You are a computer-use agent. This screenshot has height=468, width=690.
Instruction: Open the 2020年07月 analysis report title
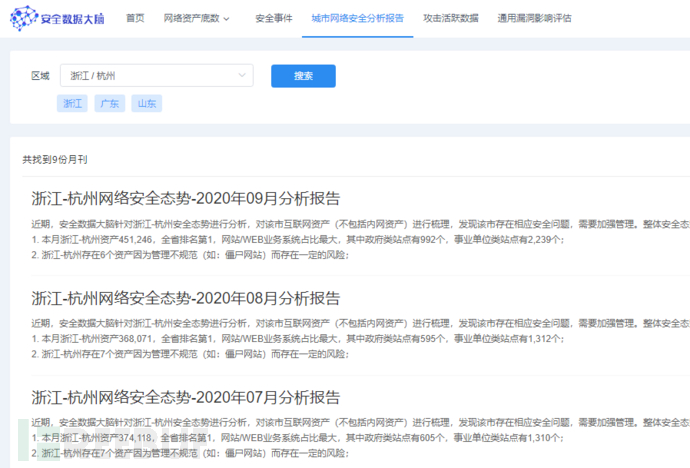click(x=185, y=397)
